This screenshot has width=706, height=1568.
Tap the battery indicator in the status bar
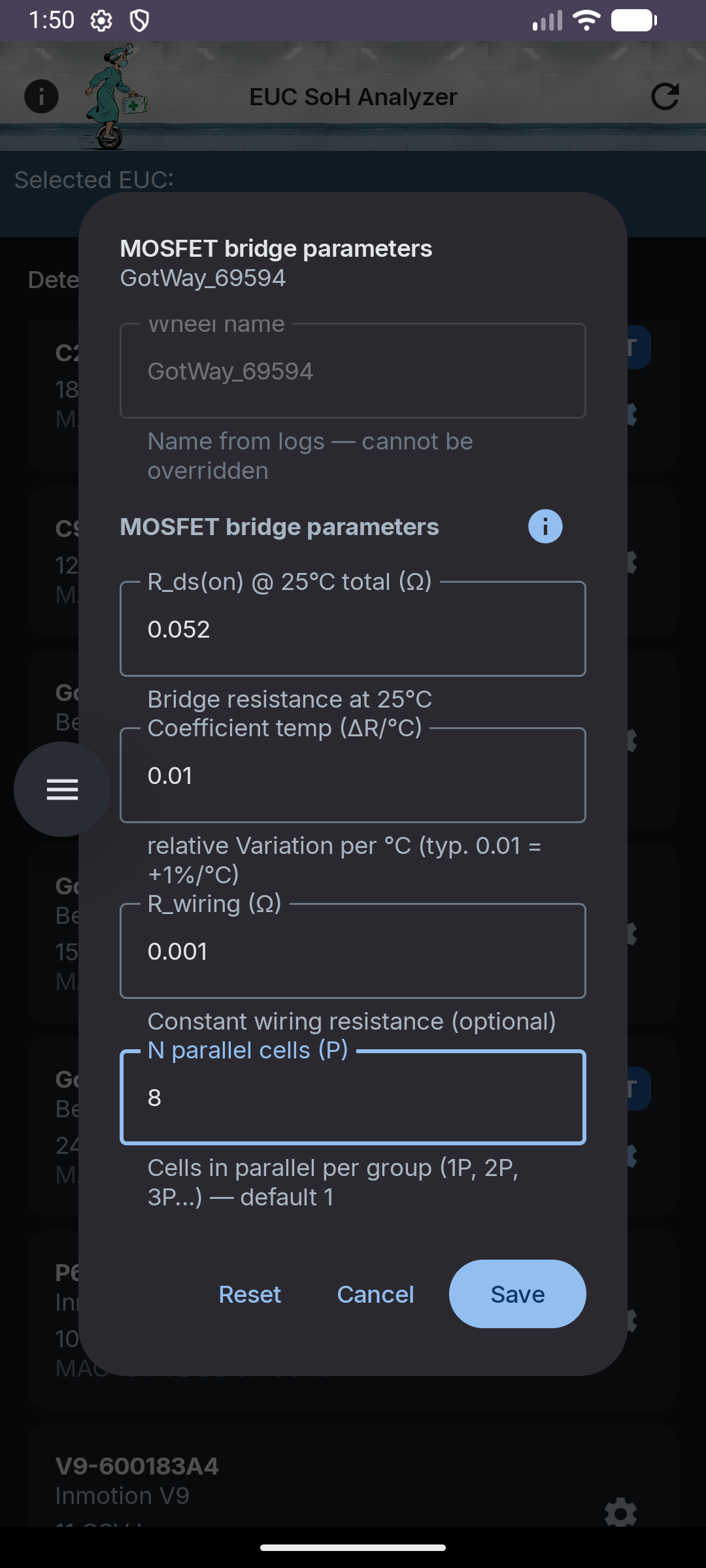point(634,20)
